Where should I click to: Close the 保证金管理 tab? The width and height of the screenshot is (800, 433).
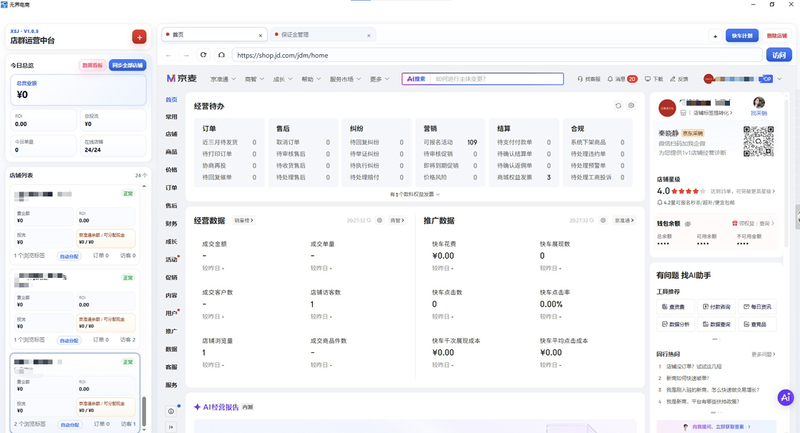coord(368,35)
